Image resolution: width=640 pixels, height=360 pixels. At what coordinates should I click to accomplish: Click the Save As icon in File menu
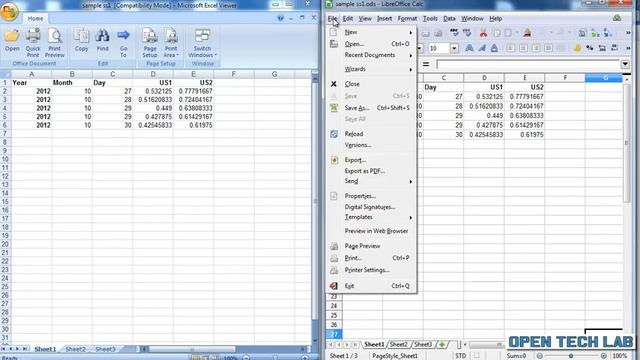click(334, 108)
